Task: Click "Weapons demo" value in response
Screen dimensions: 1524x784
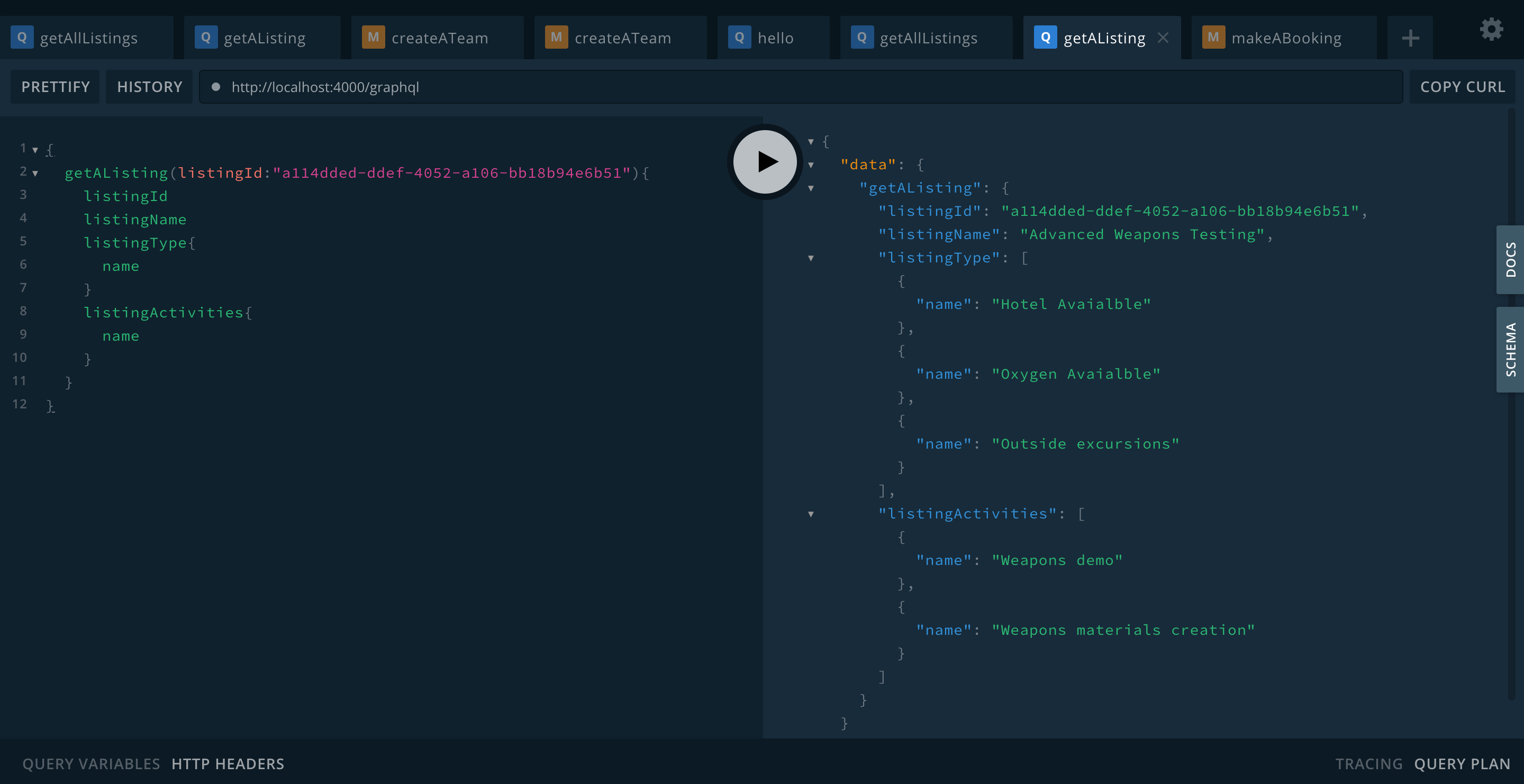Action: [1057, 560]
